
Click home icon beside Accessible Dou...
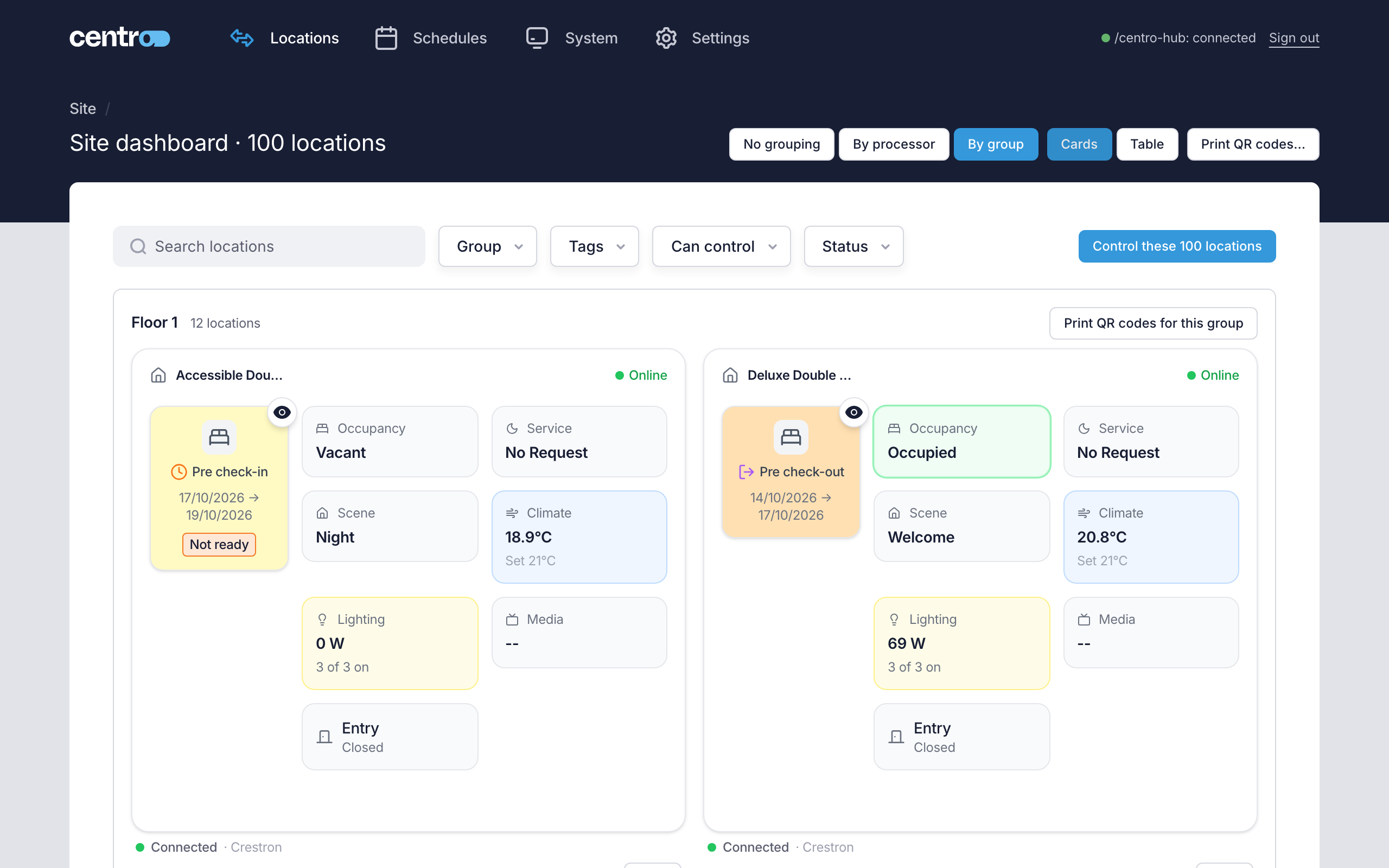[x=158, y=375]
